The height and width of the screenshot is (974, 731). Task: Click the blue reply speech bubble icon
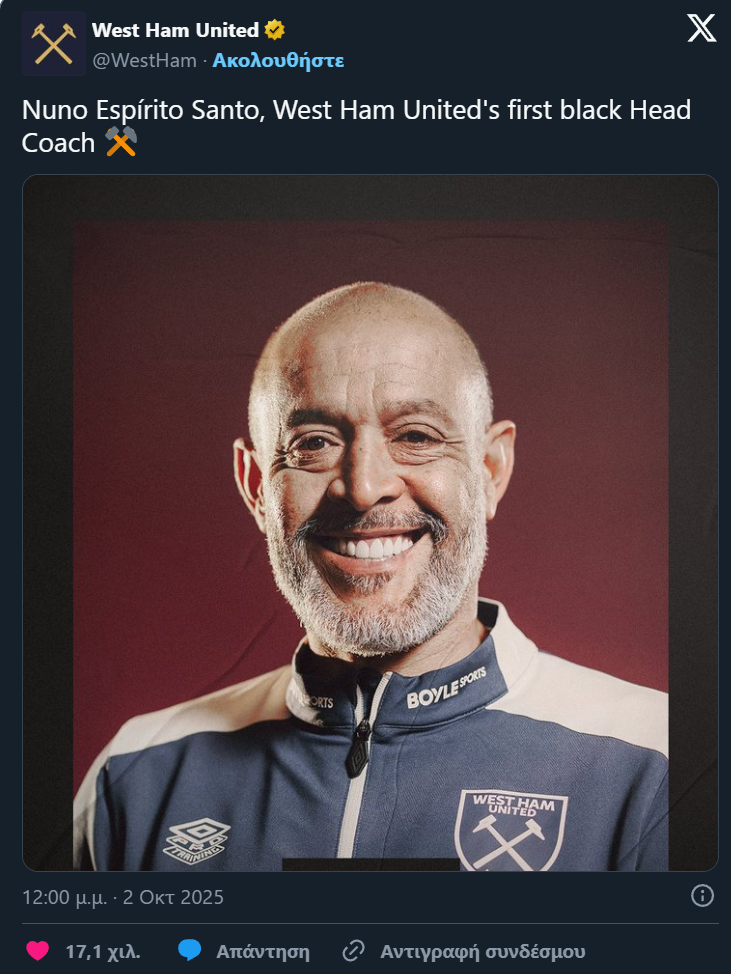click(x=189, y=950)
